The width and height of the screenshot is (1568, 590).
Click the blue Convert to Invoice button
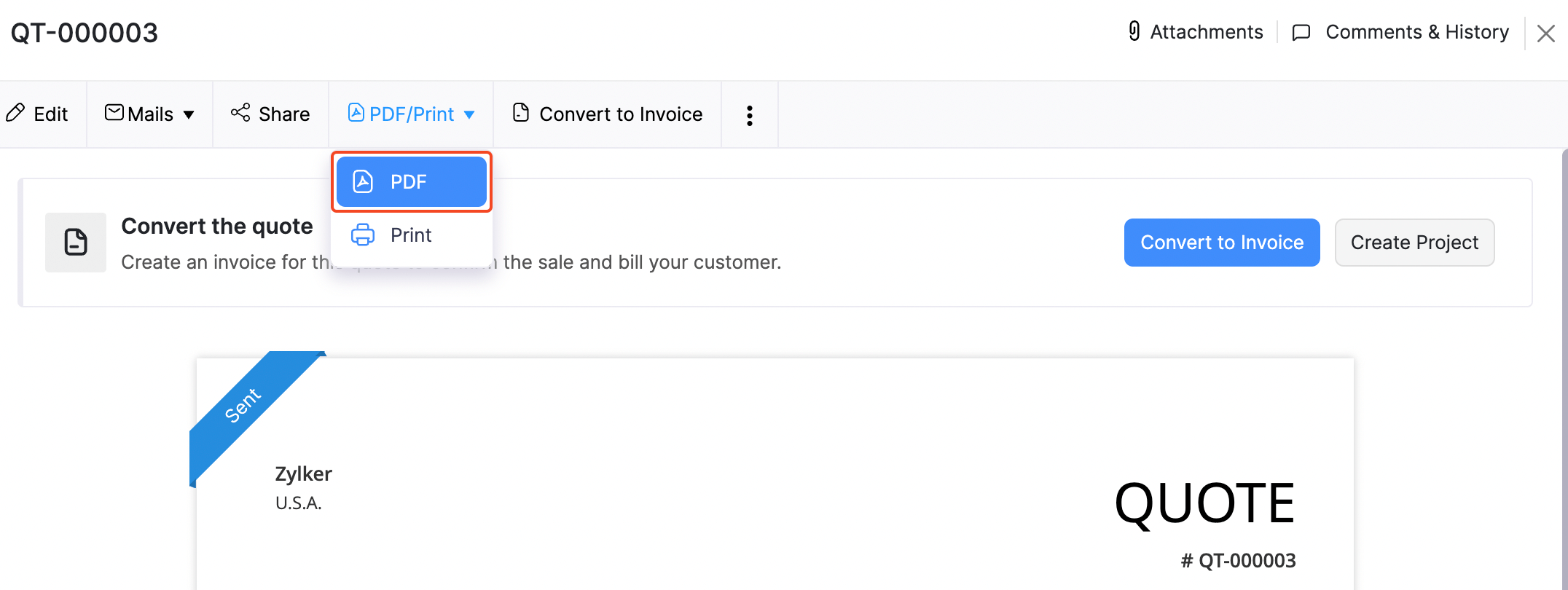[x=1221, y=243]
